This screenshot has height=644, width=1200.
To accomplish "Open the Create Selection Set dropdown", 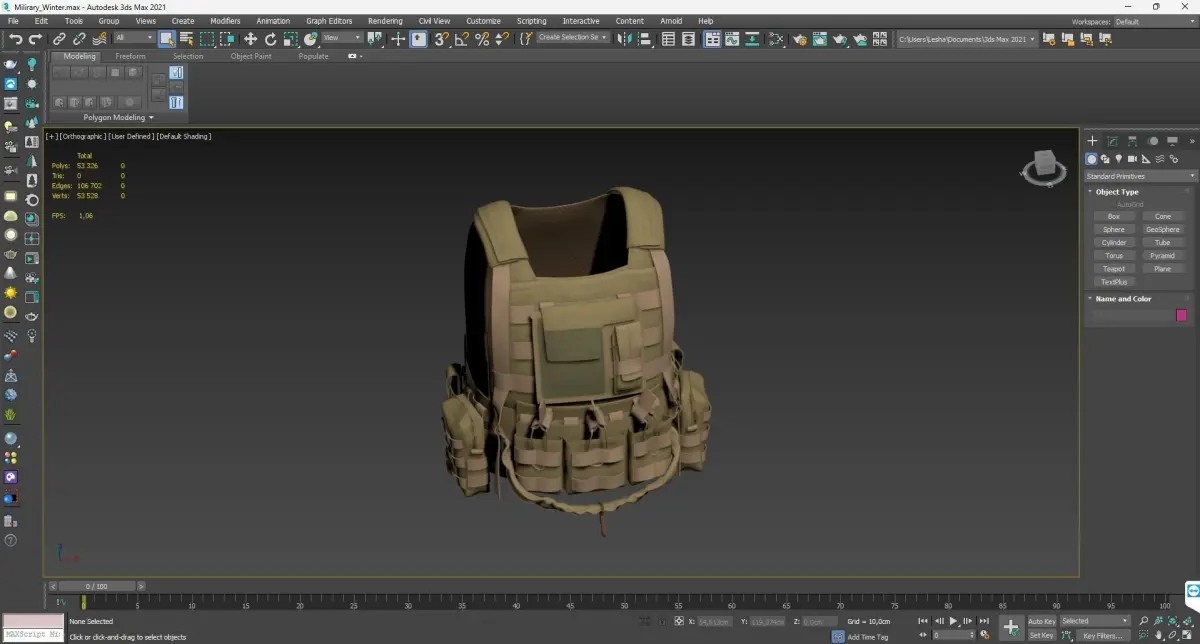I will click(573, 37).
